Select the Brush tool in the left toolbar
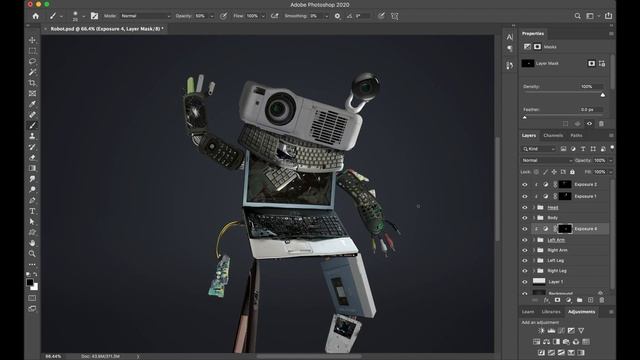The width and height of the screenshot is (640, 360). point(32,125)
